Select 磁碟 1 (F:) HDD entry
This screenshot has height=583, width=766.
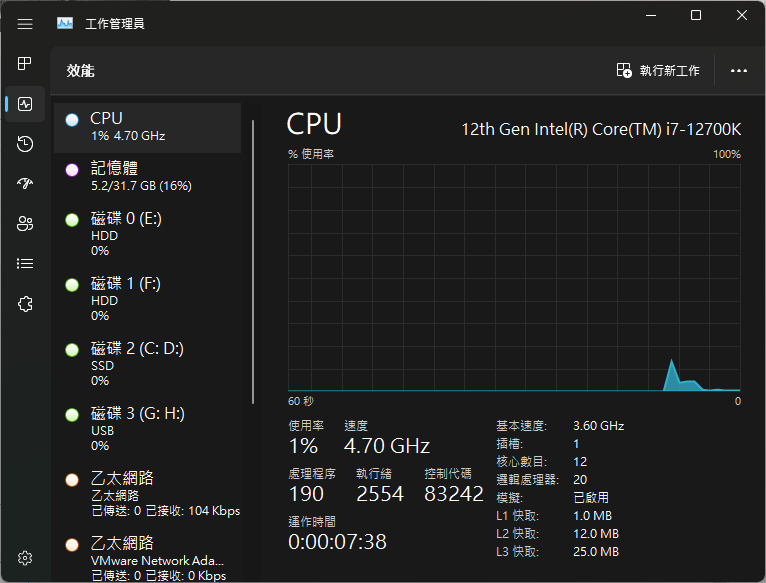[x=147, y=299]
